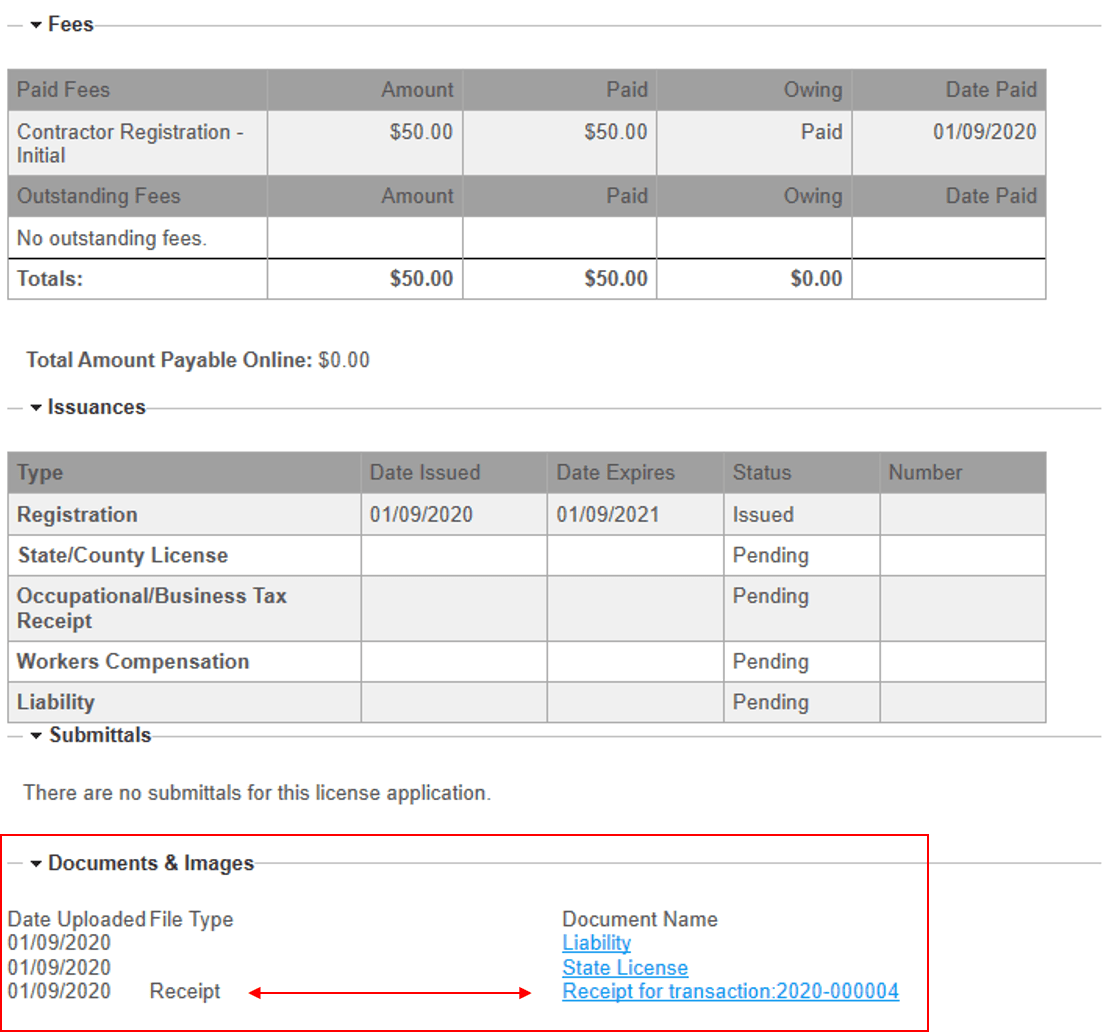Click the 01/09/2021 Date Expires cell
The image size is (1117, 1032).
point(607,515)
